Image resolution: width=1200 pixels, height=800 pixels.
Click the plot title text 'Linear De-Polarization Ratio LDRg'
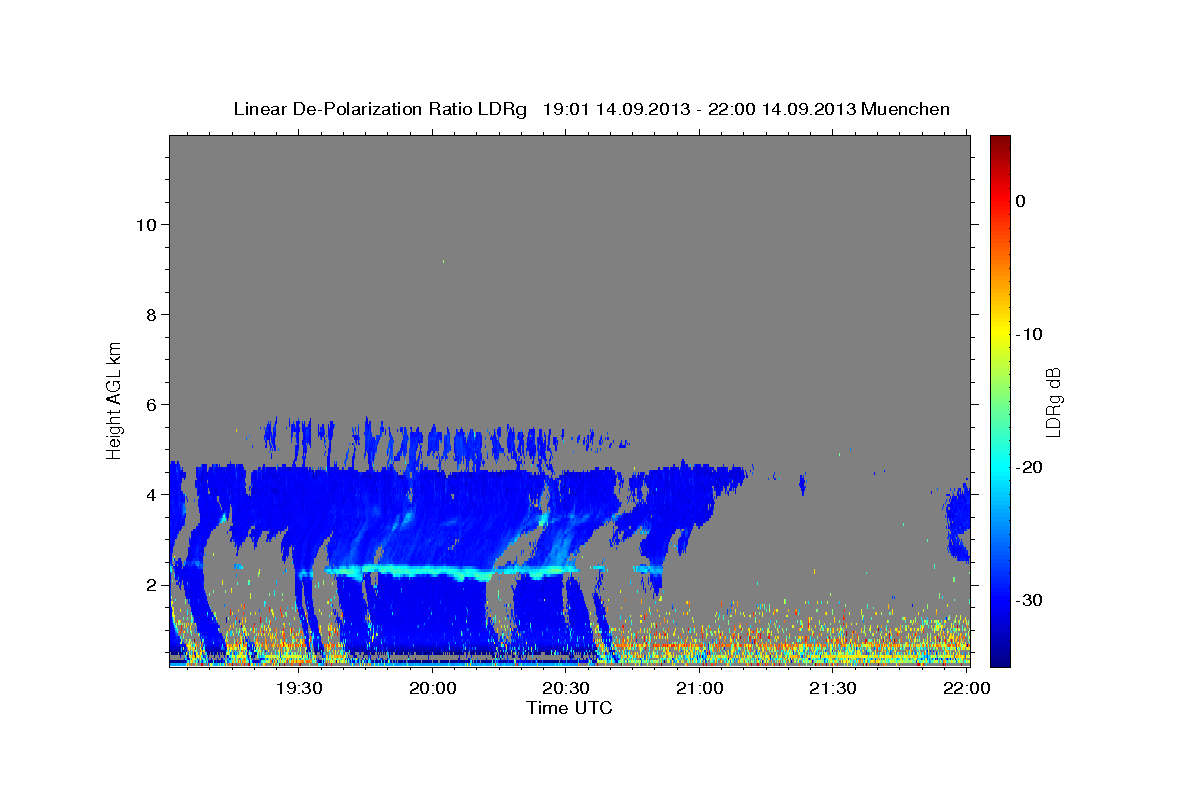click(x=379, y=109)
